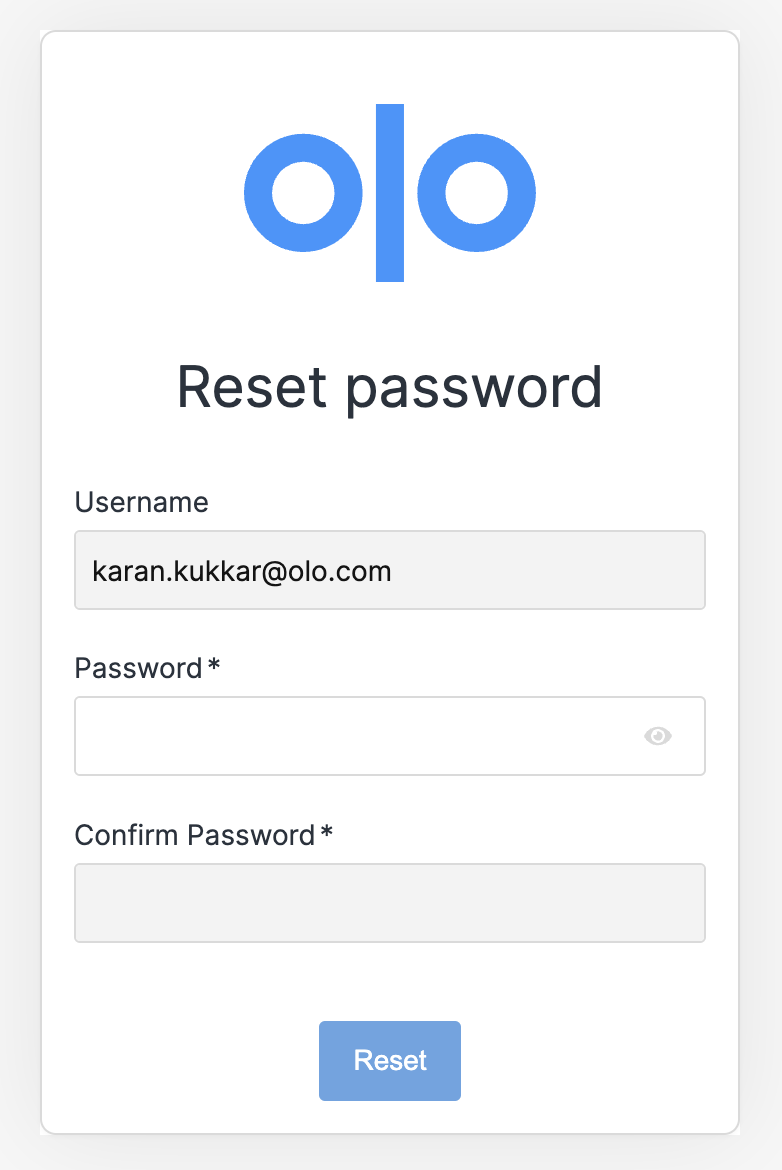The image size is (782, 1170).
Task: Submit the form with the Reset button
Action: point(390,1060)
